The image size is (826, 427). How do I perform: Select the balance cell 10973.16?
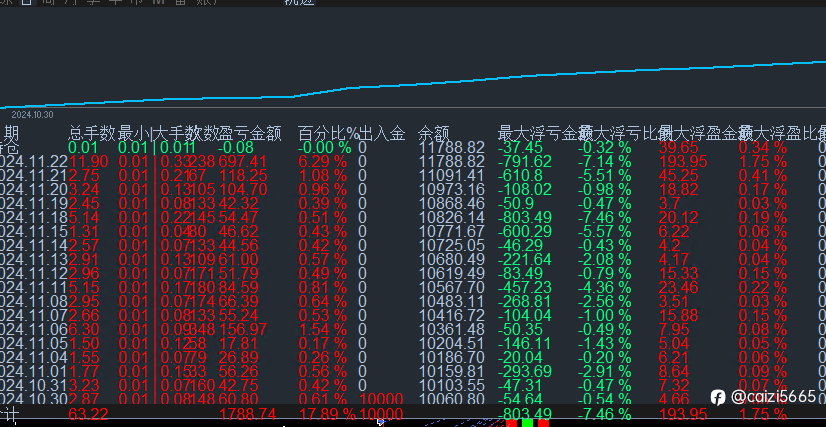(451, 189)
